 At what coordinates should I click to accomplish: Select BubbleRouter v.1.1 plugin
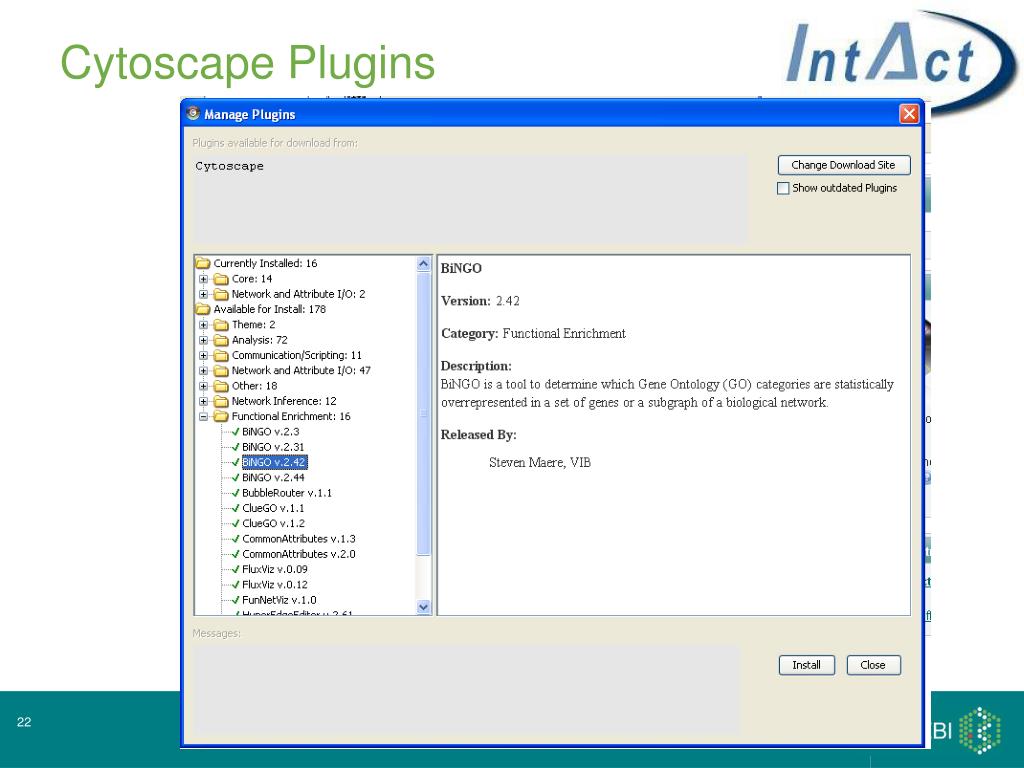point(287,493)
